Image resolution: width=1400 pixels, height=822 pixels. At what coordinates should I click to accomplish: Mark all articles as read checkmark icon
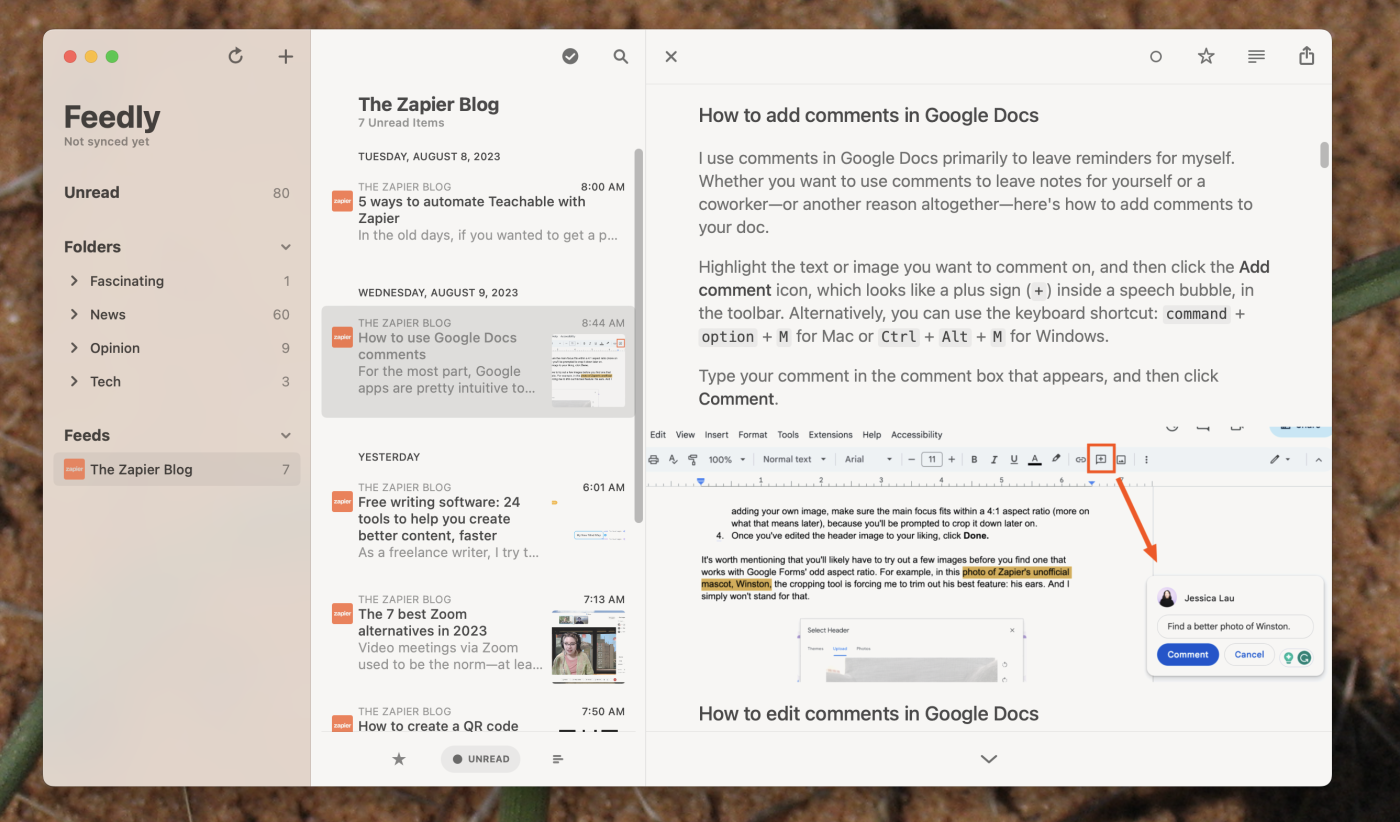coord(570,57)
